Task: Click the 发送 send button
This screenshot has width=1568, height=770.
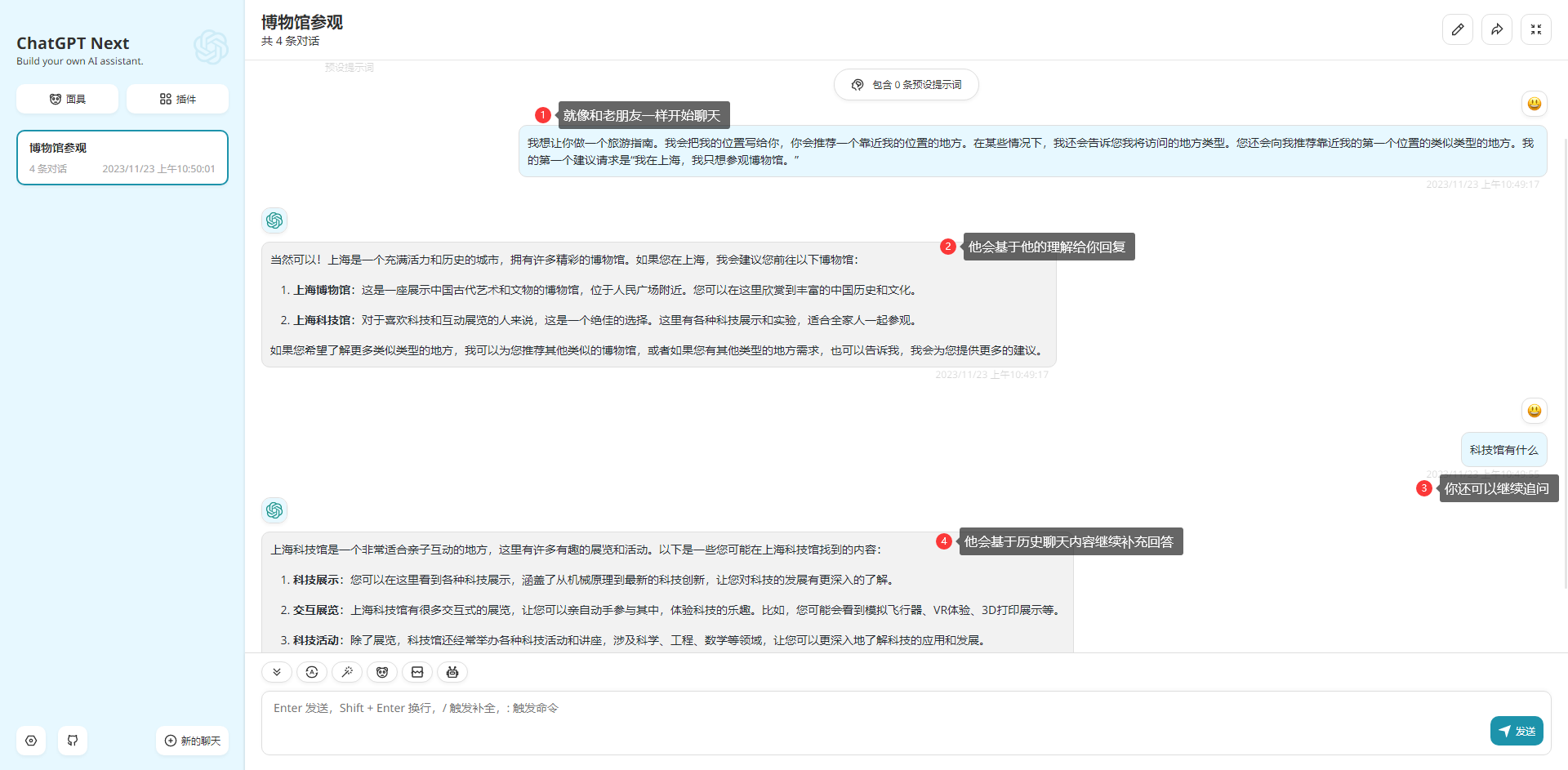Action: [1517, 731]
